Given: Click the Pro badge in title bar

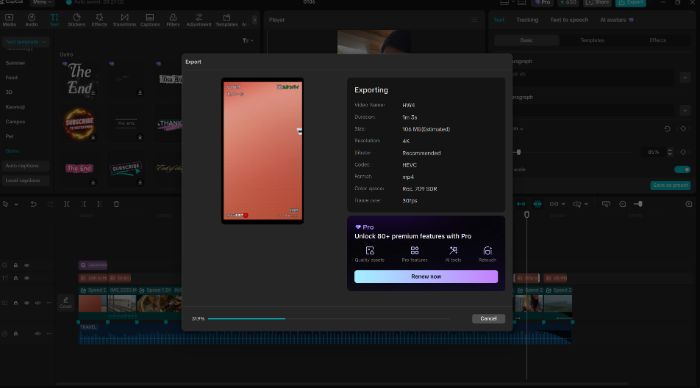Looking at the screenshot, I should pyautogui.click(x=542, y=3).
